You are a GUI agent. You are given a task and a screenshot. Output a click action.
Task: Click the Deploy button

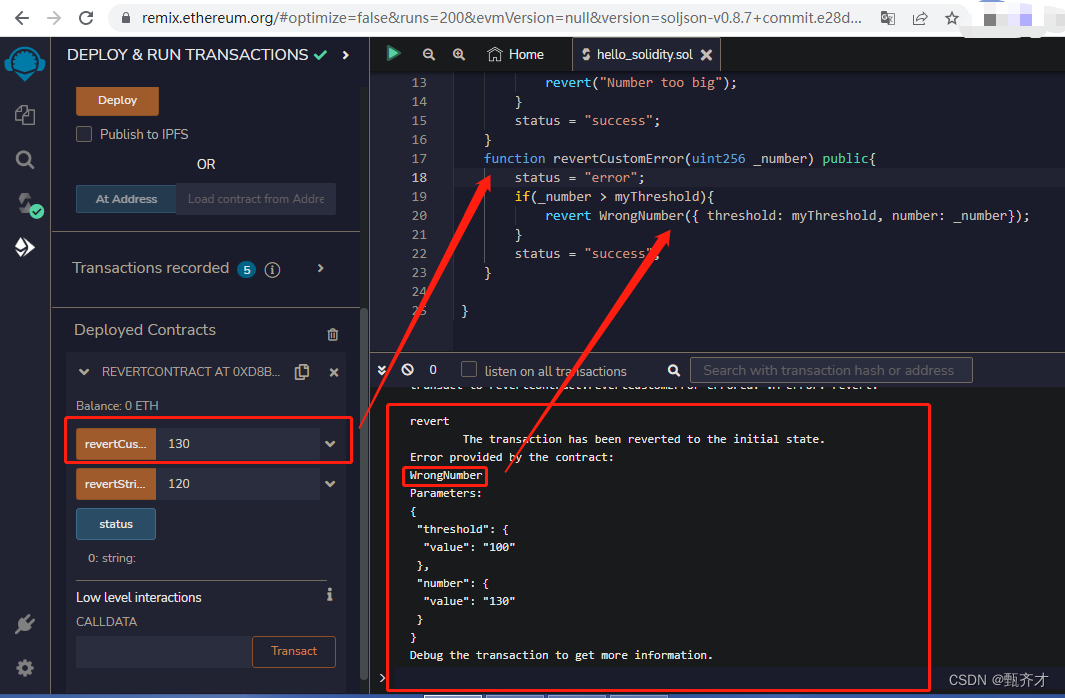[118, 100]
